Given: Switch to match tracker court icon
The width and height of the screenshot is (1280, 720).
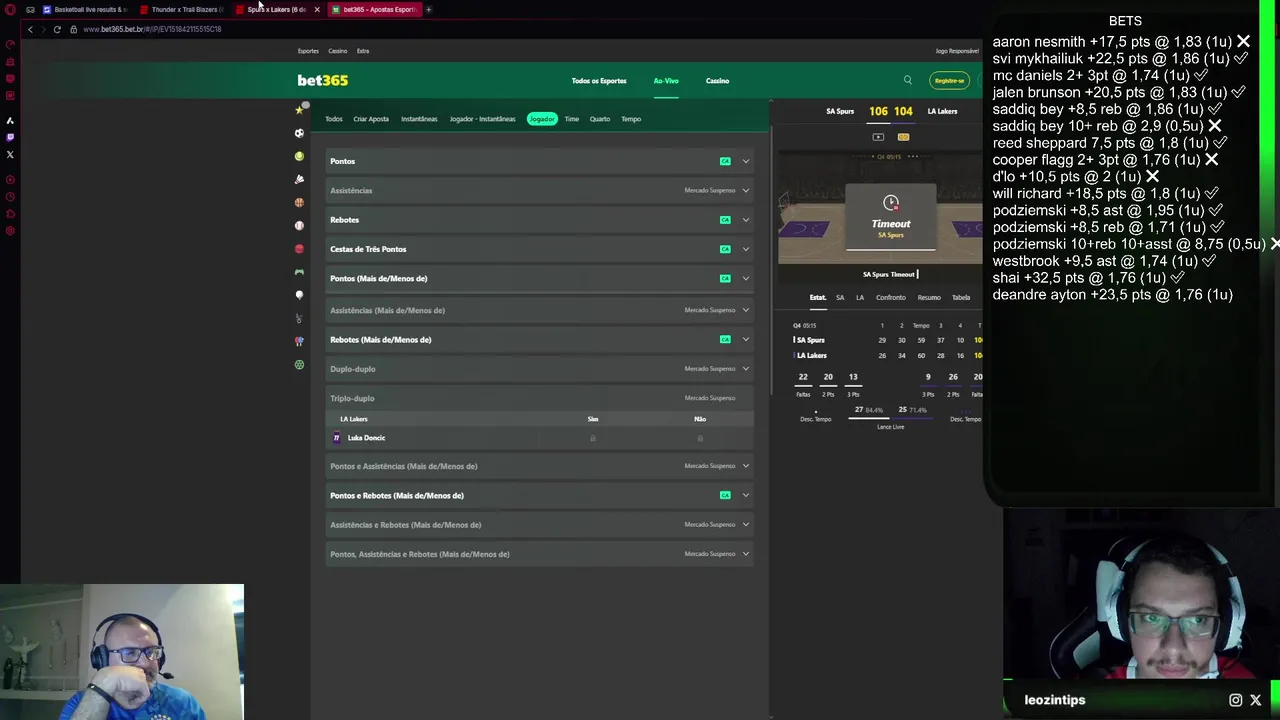Looking at the screenshot, I should 903,137.
